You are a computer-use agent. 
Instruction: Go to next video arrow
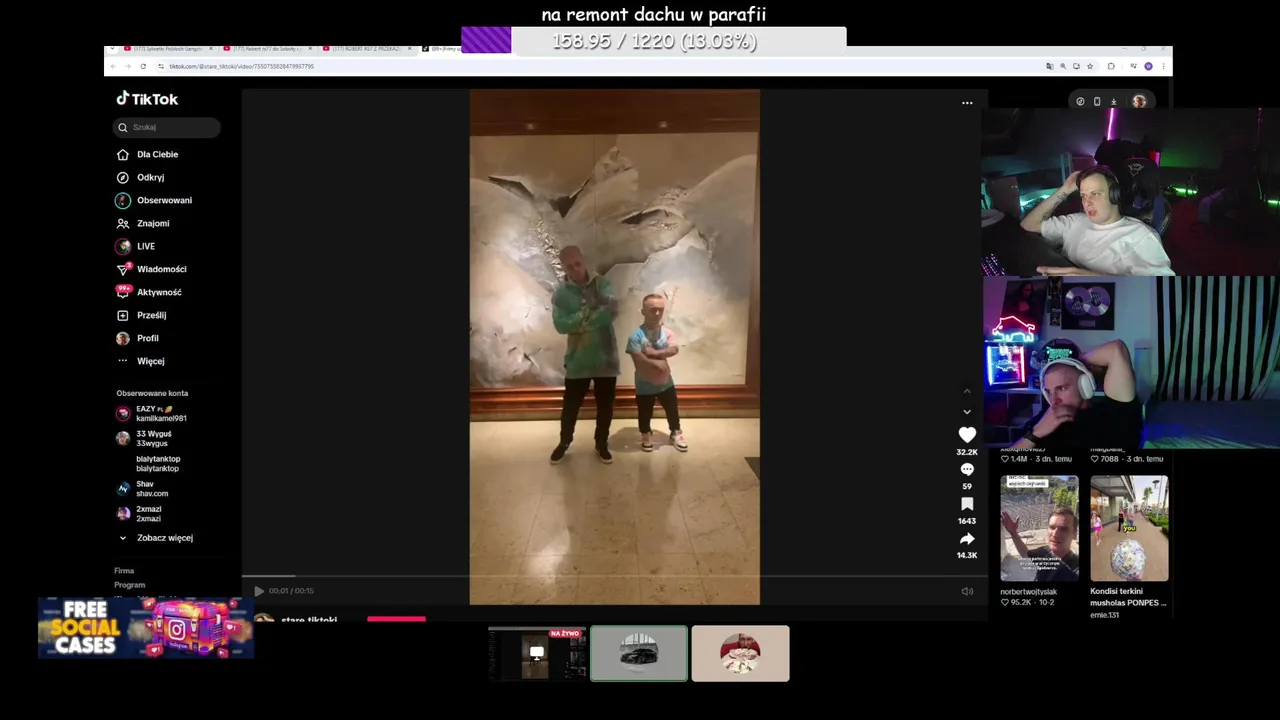967,411
